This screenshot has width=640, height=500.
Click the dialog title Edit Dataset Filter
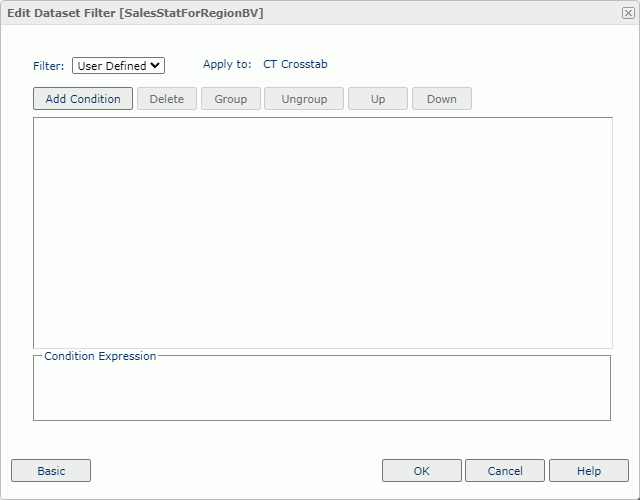tap(135, 13)
